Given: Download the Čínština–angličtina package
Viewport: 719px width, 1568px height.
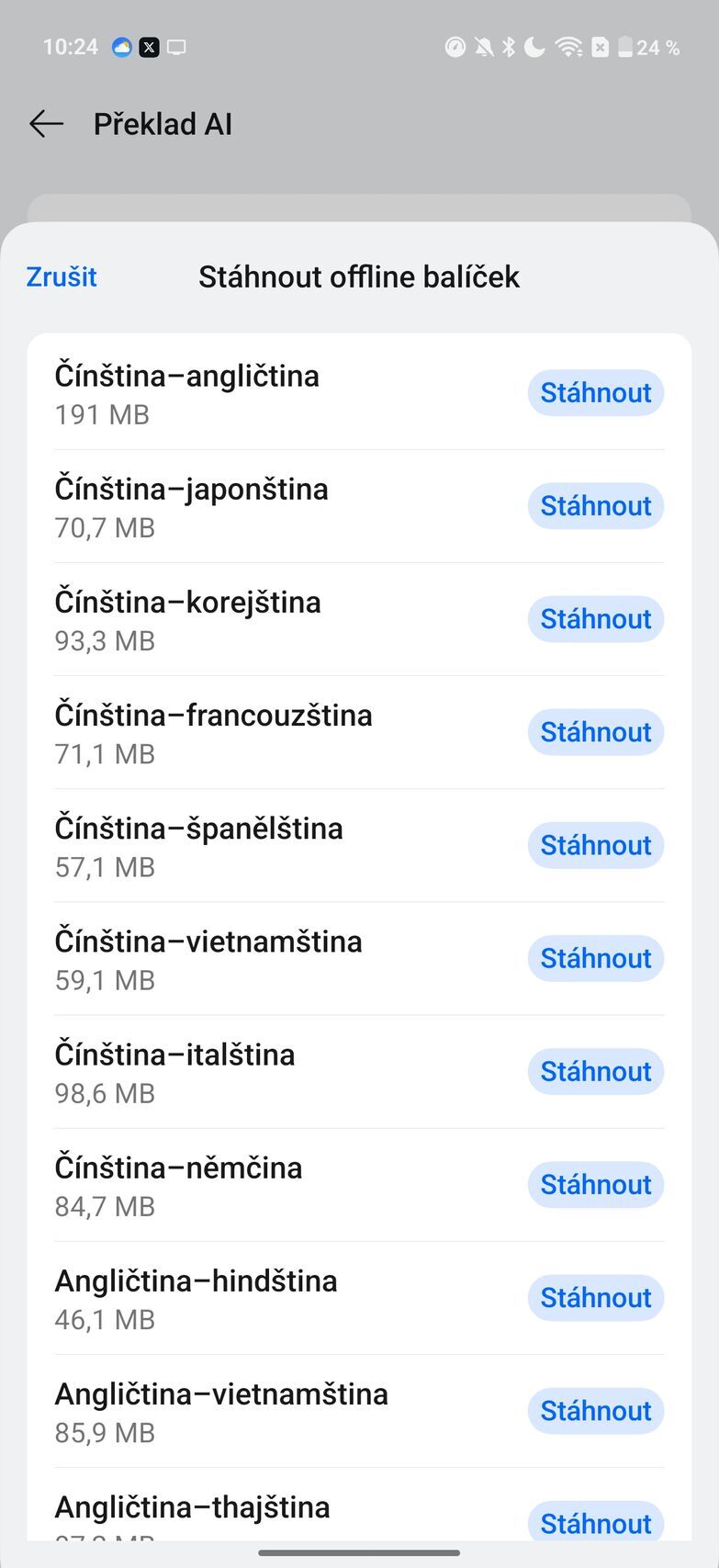Looking at the screenshot, I should pyautogui.click(x=595, y=393).
